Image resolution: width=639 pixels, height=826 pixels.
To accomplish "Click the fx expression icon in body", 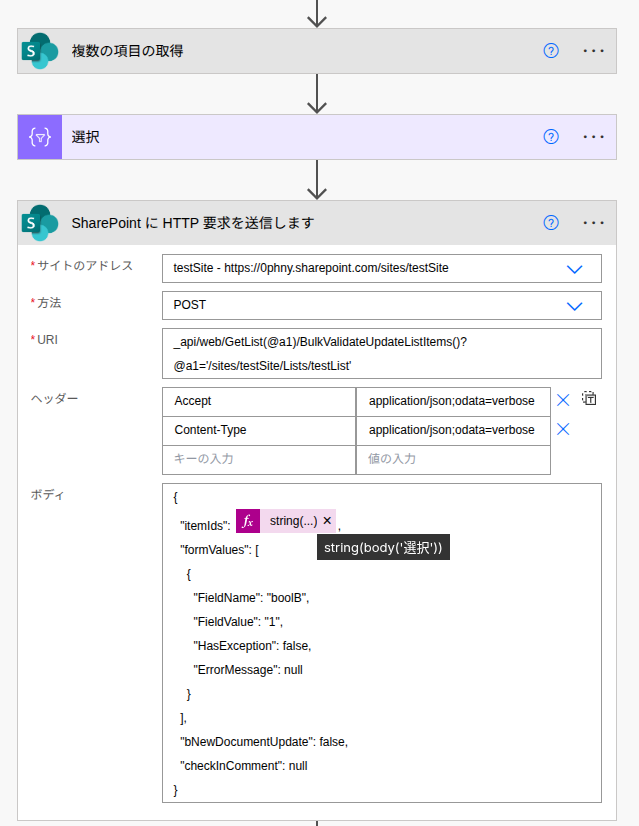I will pyautogui.click(x=248, y=522).
